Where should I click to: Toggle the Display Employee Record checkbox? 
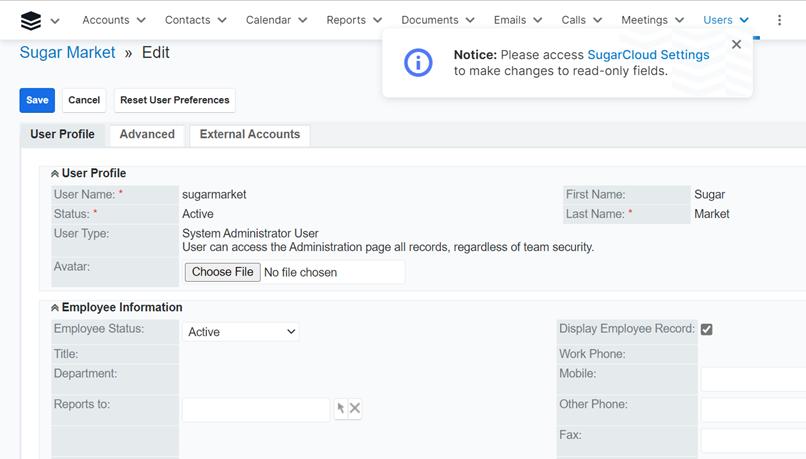pyautogui.click(x=707, y=329)
